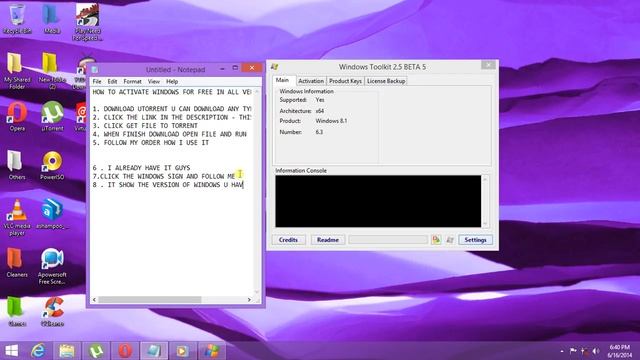The height and width of the screenshot is (360, 640).
Task: Open the green folder icon beside CCleaner
Action: pyautogui.click(x=17, y=311)
